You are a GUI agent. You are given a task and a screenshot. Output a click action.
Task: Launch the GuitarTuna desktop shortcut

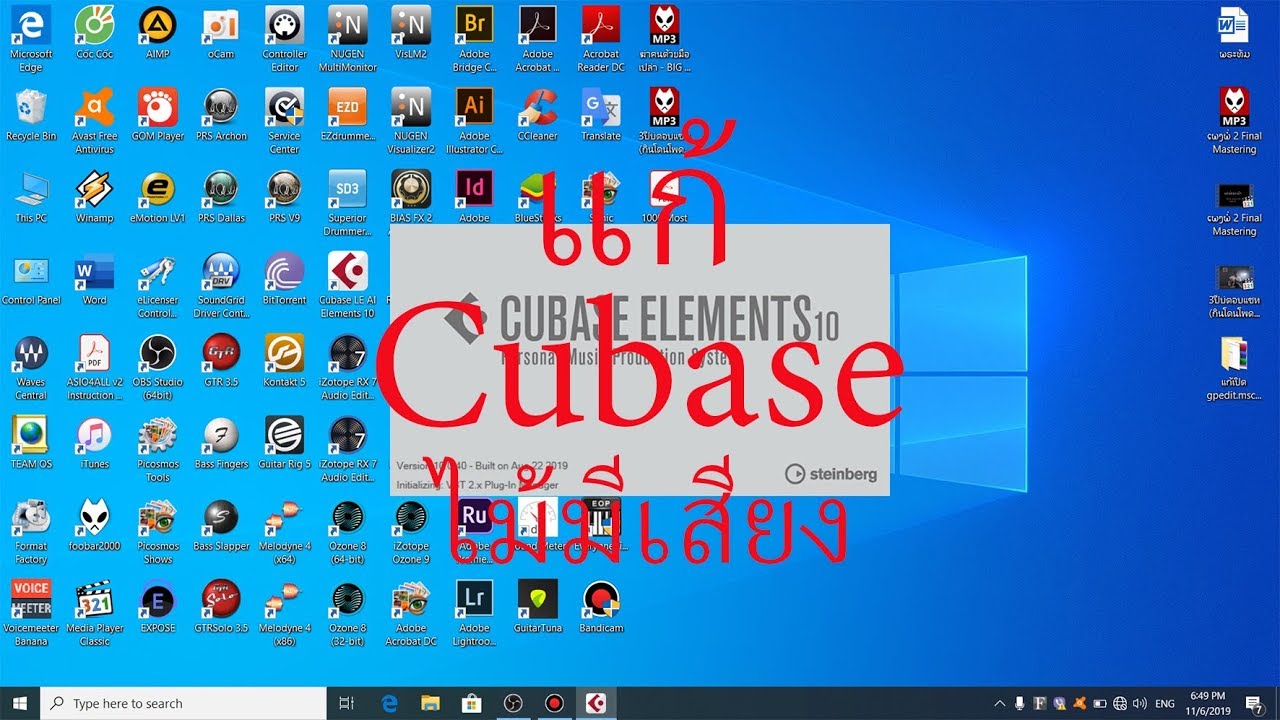click(x=538, y=605)
